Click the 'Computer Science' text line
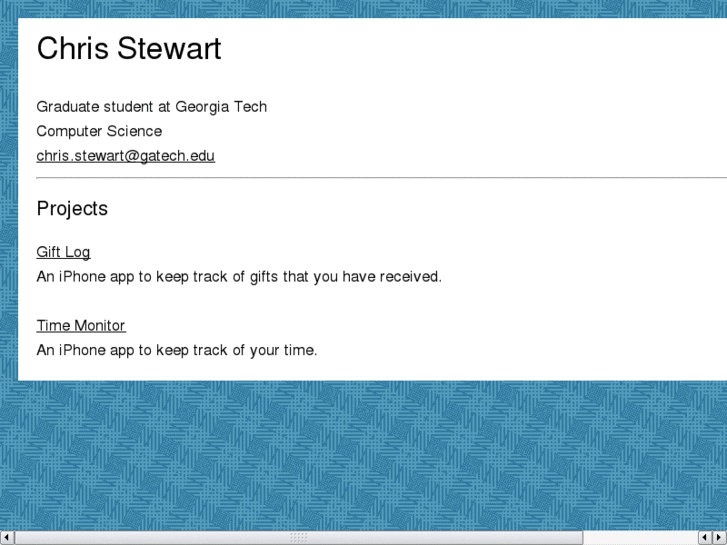This screenshot has height=545, width=727. 99,131
